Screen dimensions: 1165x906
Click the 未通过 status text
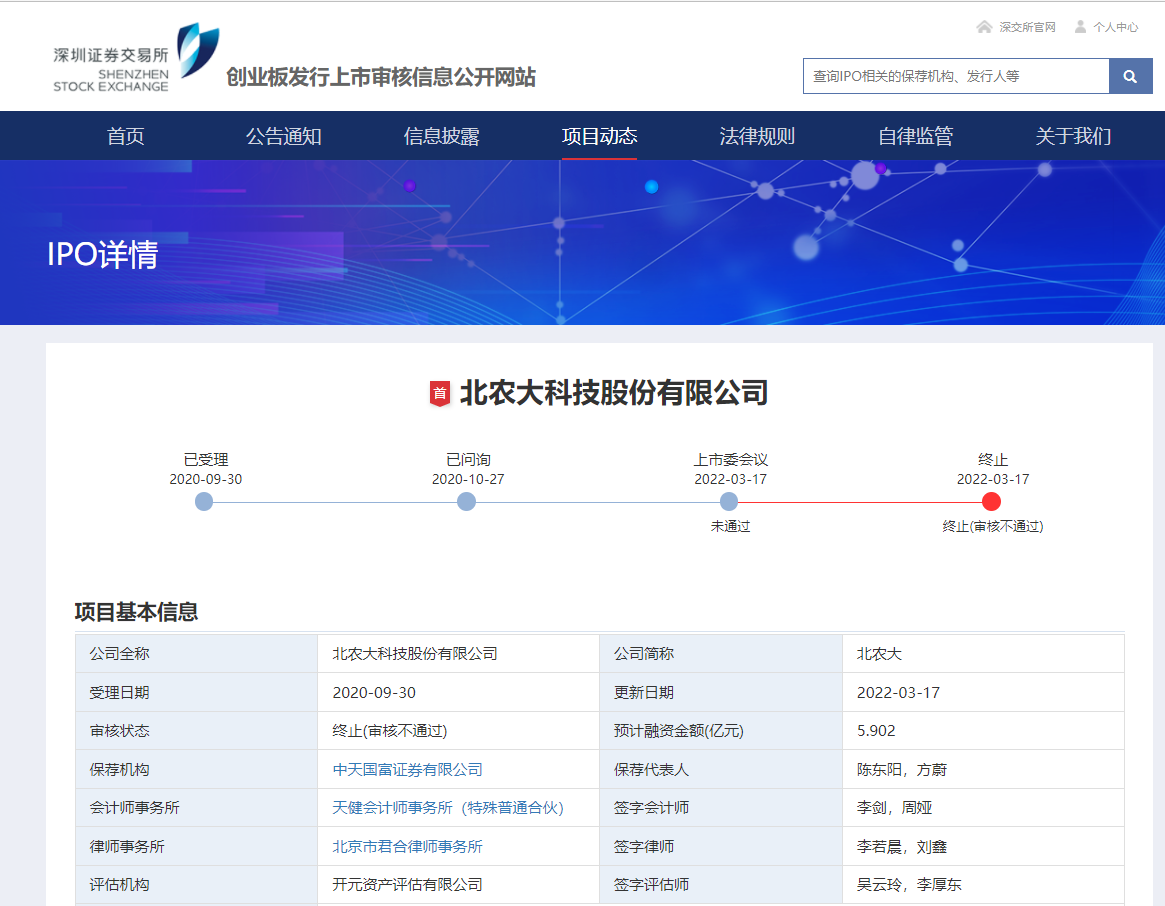tap(730, 526)
